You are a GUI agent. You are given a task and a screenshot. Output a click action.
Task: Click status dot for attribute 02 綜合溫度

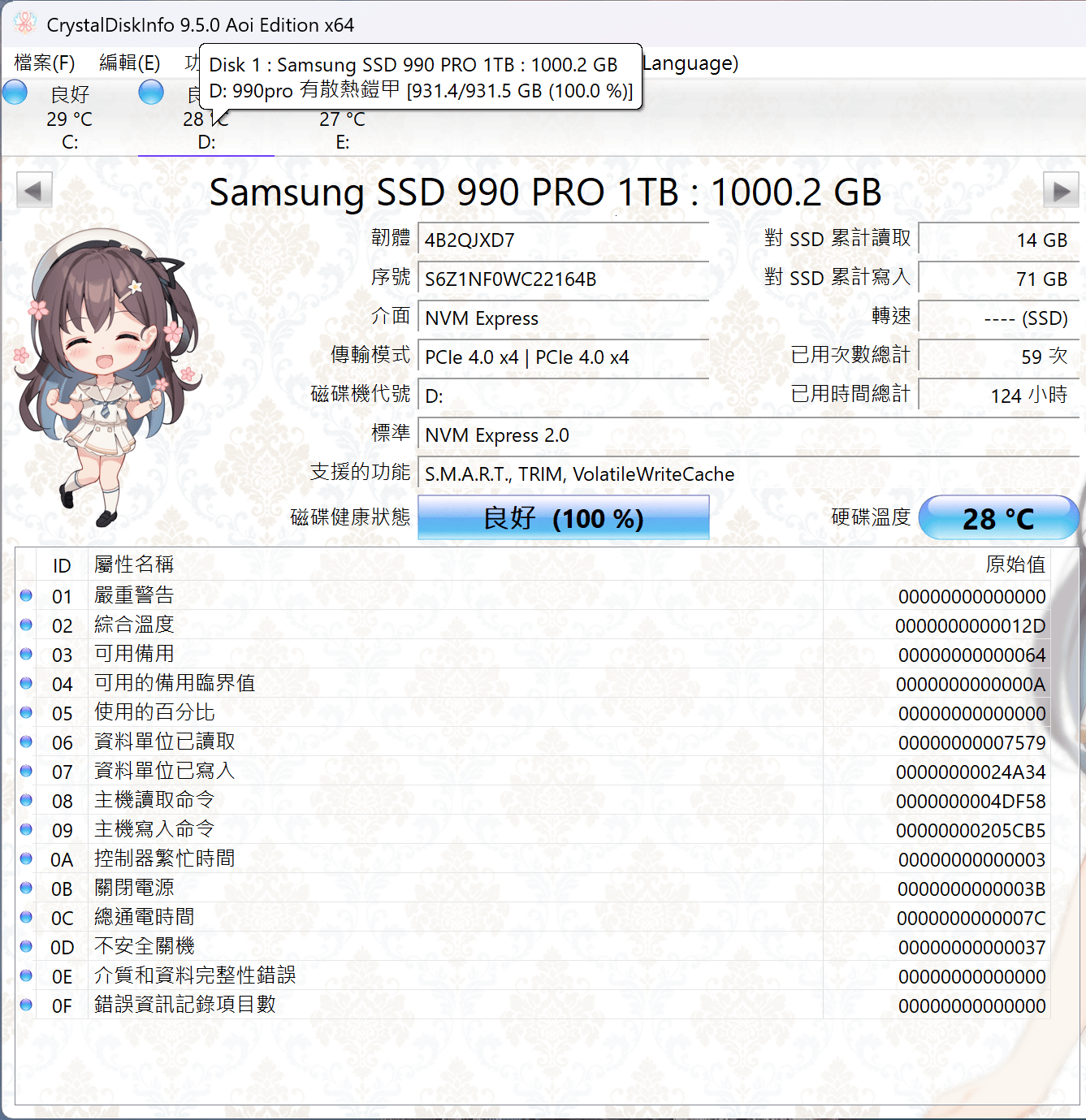(26, 625)
